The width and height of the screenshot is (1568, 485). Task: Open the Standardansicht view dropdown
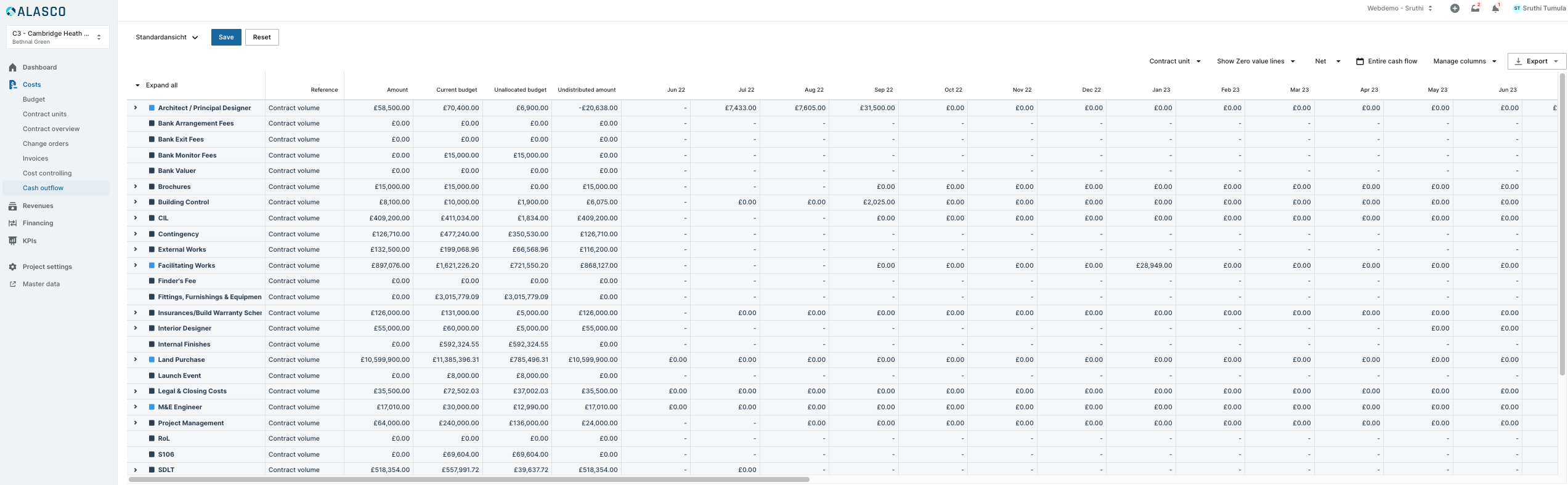tap(167, 38)
